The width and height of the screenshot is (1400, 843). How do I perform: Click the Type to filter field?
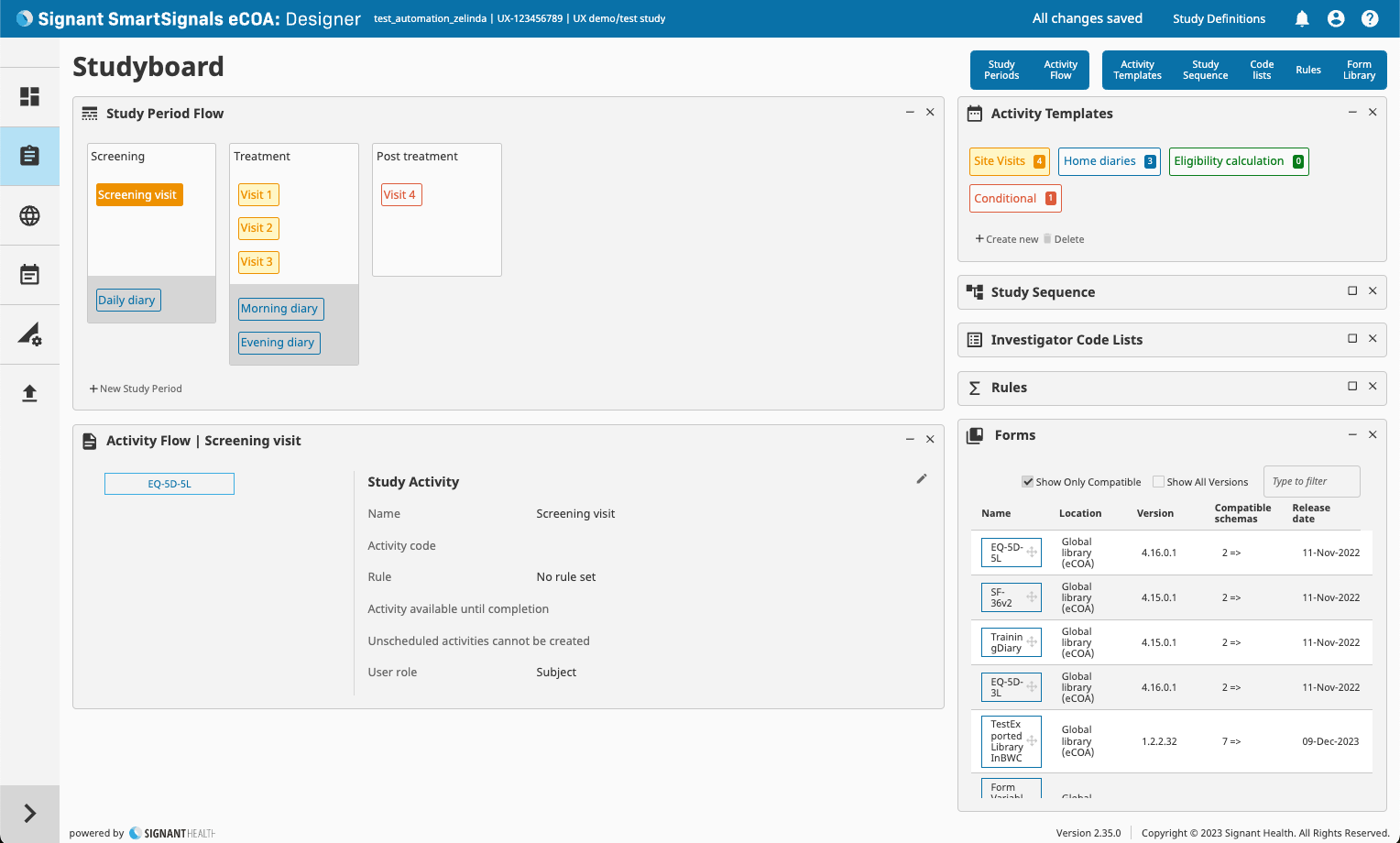pyautogui.click(x=1311, y=481)
